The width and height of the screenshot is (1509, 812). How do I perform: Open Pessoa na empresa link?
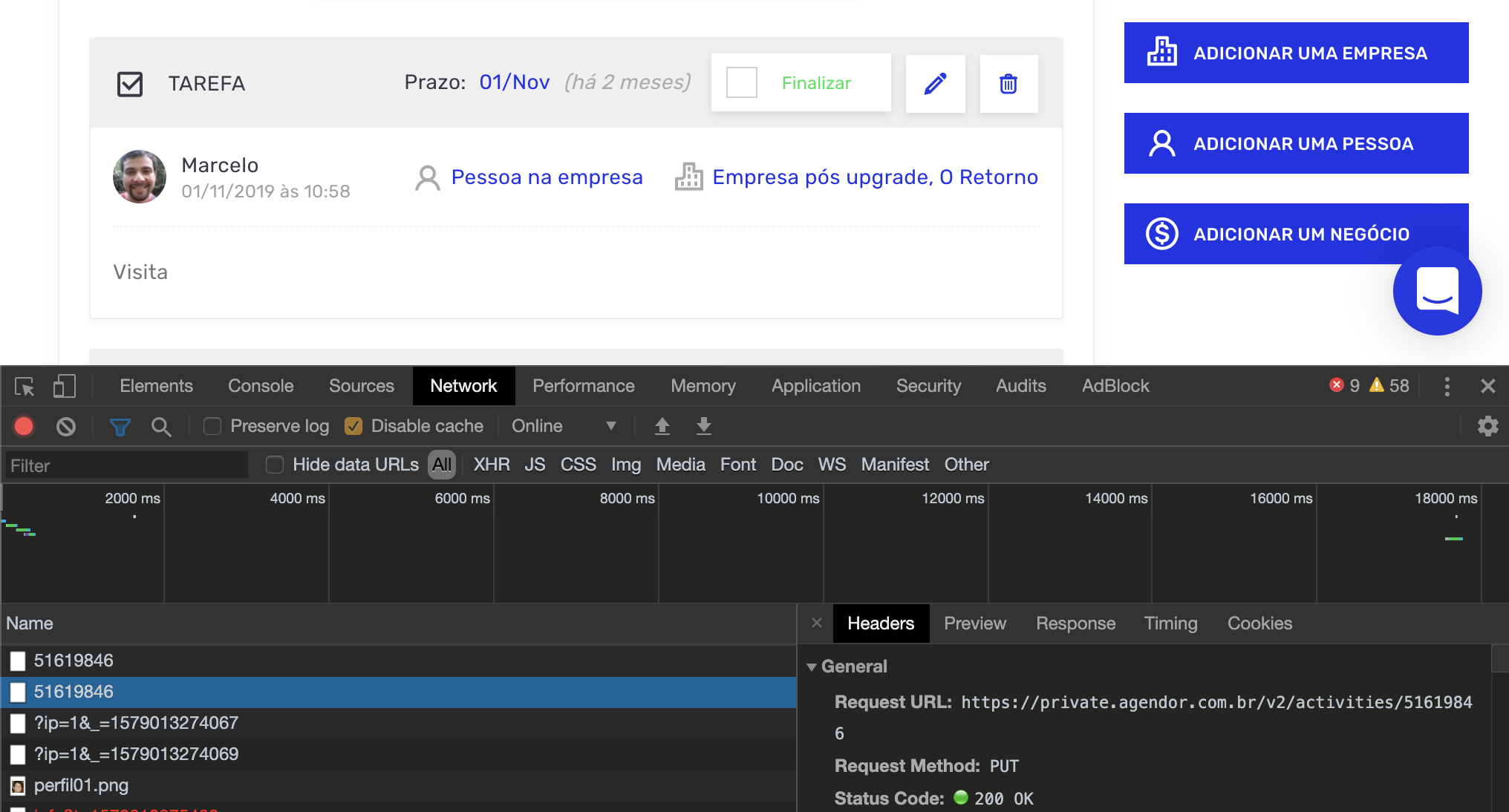click(x=547, y=177)
